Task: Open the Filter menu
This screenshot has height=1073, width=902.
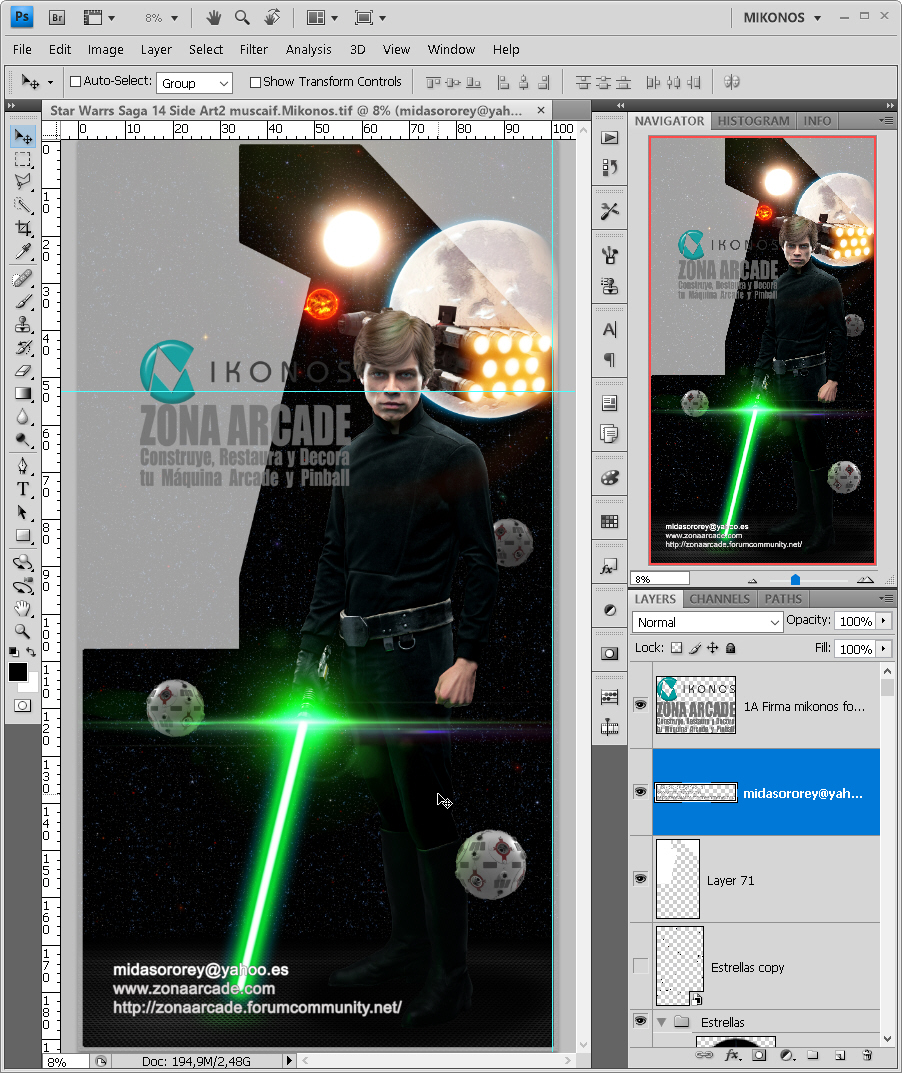Action: pos(253,49)
